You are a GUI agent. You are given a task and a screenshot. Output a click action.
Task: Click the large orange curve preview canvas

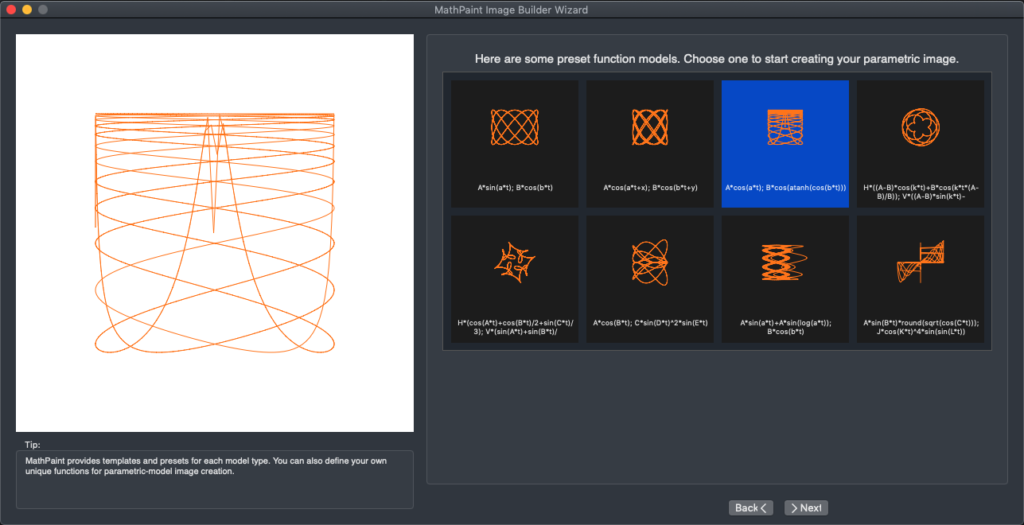[215, 233]
